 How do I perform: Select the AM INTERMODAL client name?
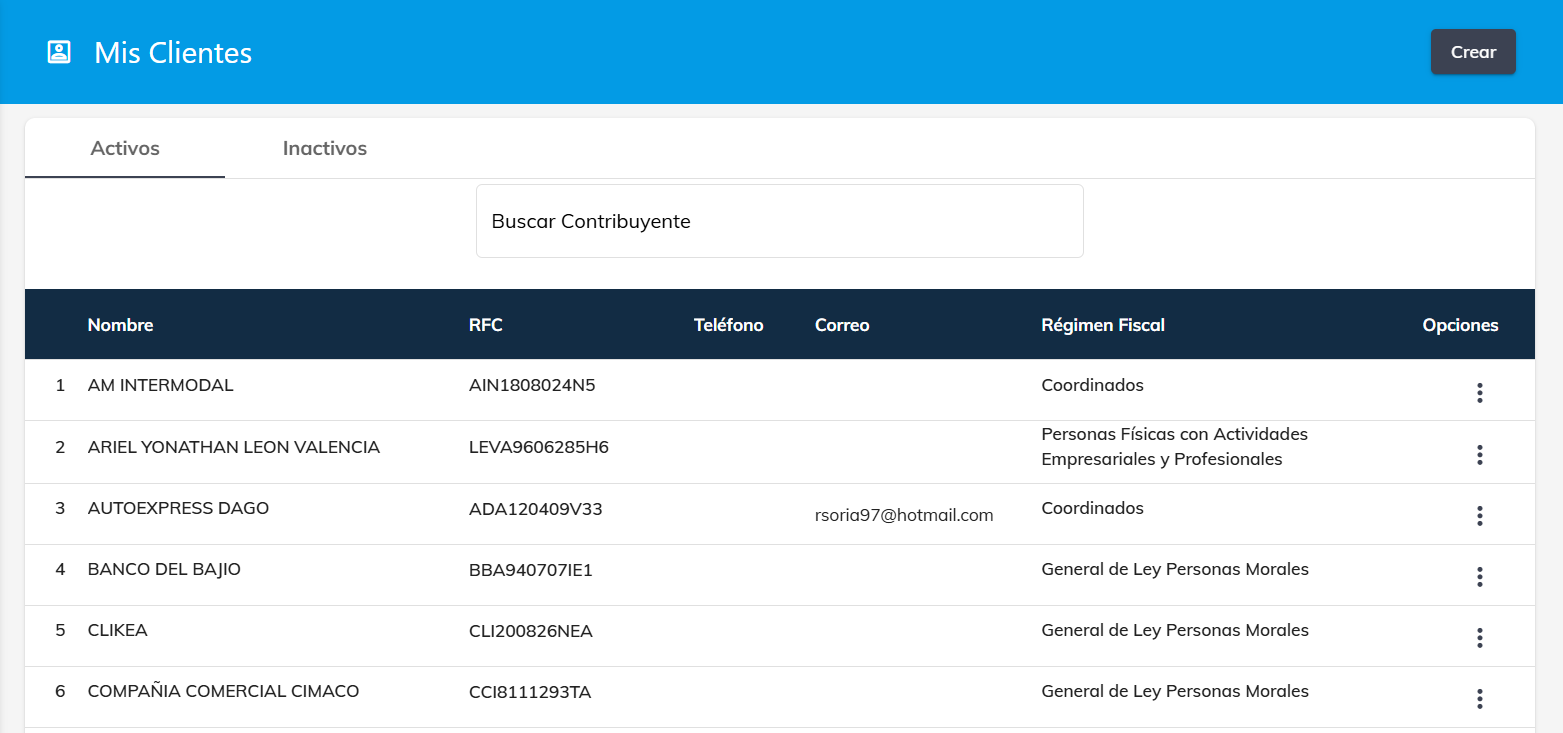click(160, 386)
